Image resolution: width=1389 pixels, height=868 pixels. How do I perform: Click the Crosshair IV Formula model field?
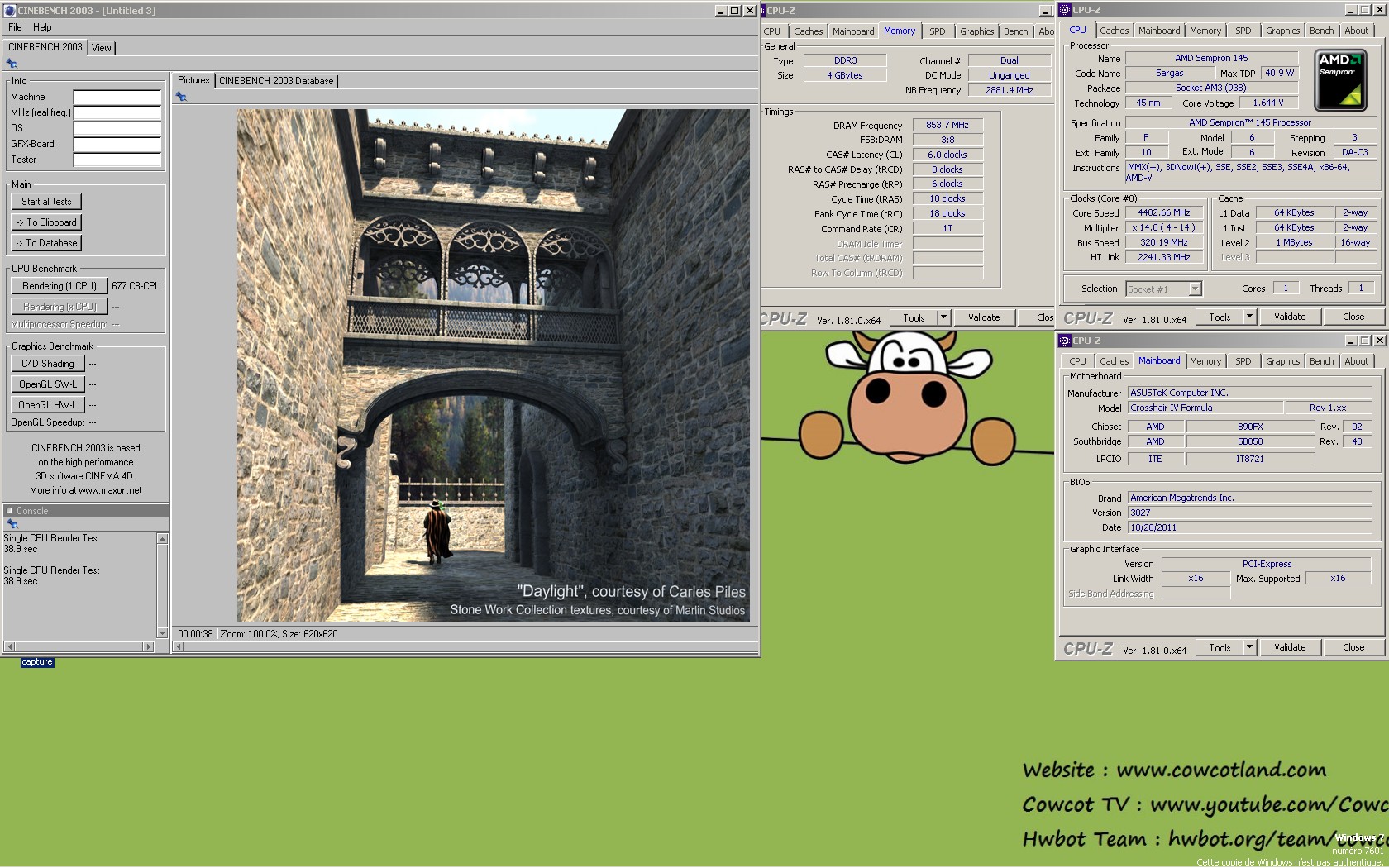pos(1205,408)
